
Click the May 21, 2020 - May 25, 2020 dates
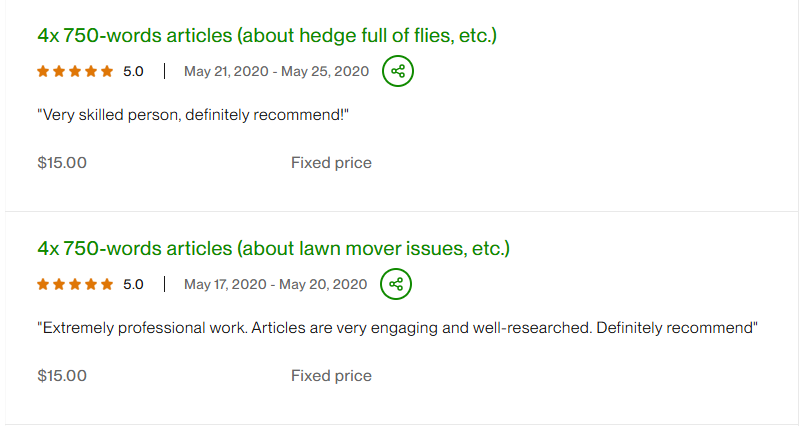(x=276, y=72)
